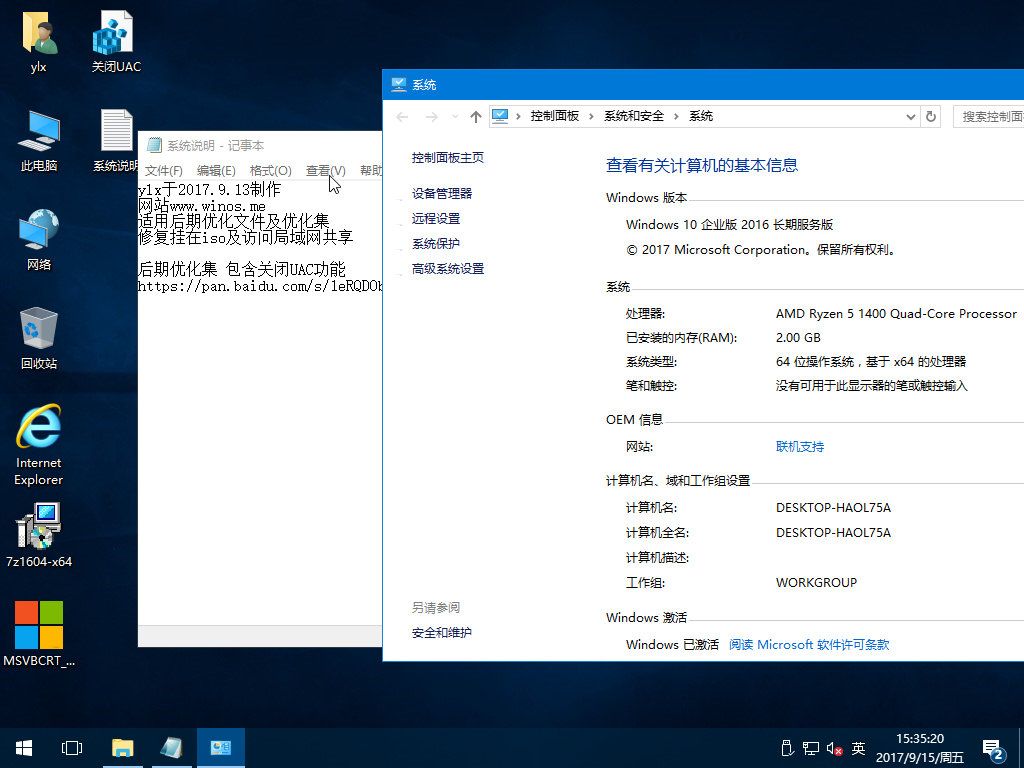Click the 设备管理器 link
The height and width of the screenshot is (768, 1024).
pos(441,193)
